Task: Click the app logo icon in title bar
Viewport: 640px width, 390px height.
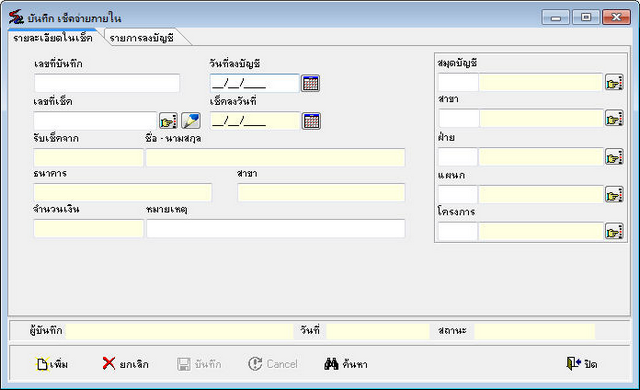Action: pyautogui.click(x=16, y=17)
